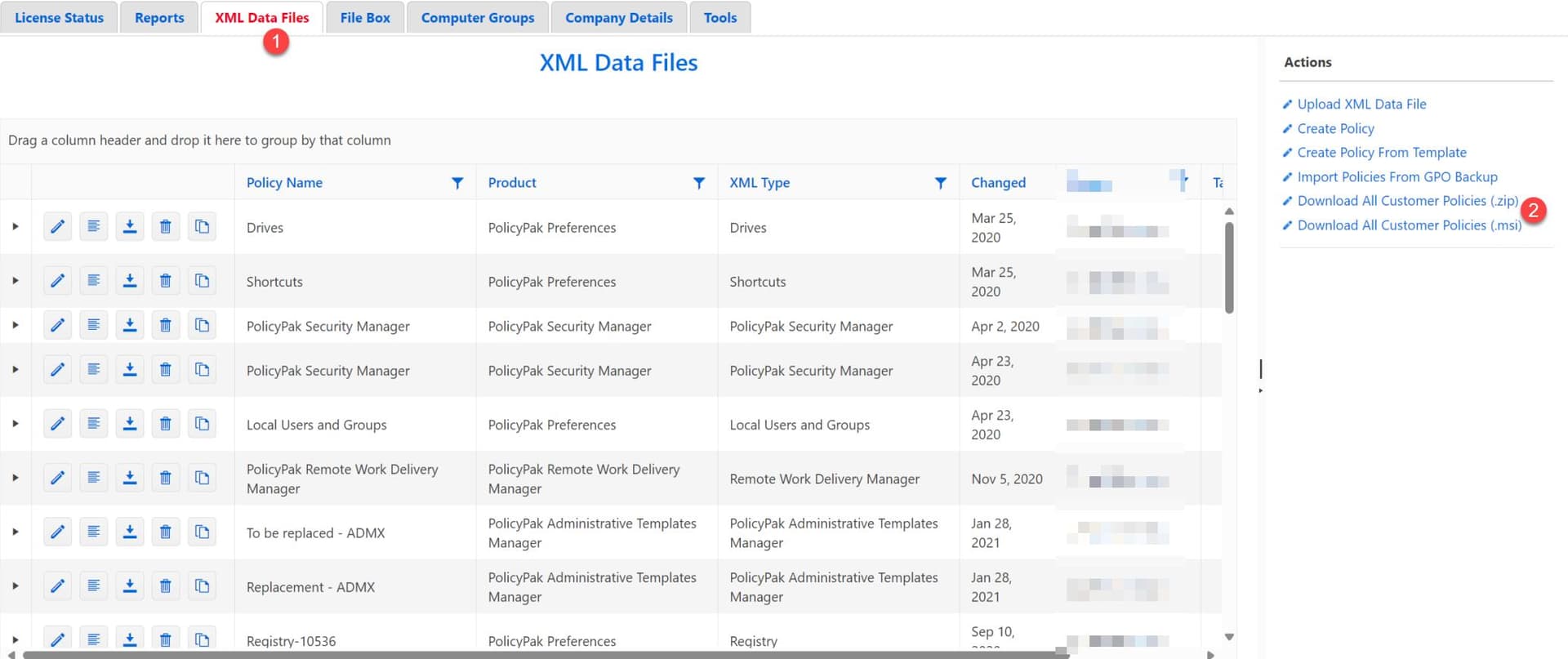
Task: Go to the File Box tab
Action: tap(365, 17)
